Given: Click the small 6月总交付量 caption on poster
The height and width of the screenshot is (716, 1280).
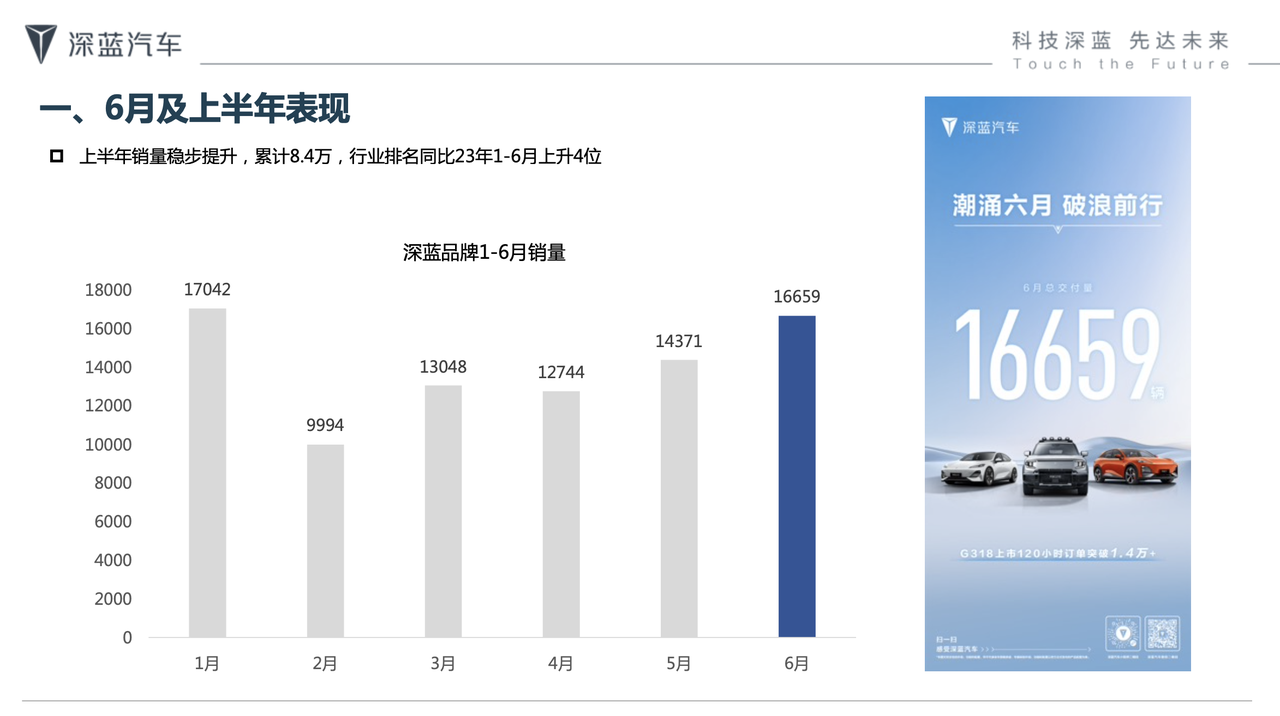Looking at the screenshot, I should tap(1058, 287).
